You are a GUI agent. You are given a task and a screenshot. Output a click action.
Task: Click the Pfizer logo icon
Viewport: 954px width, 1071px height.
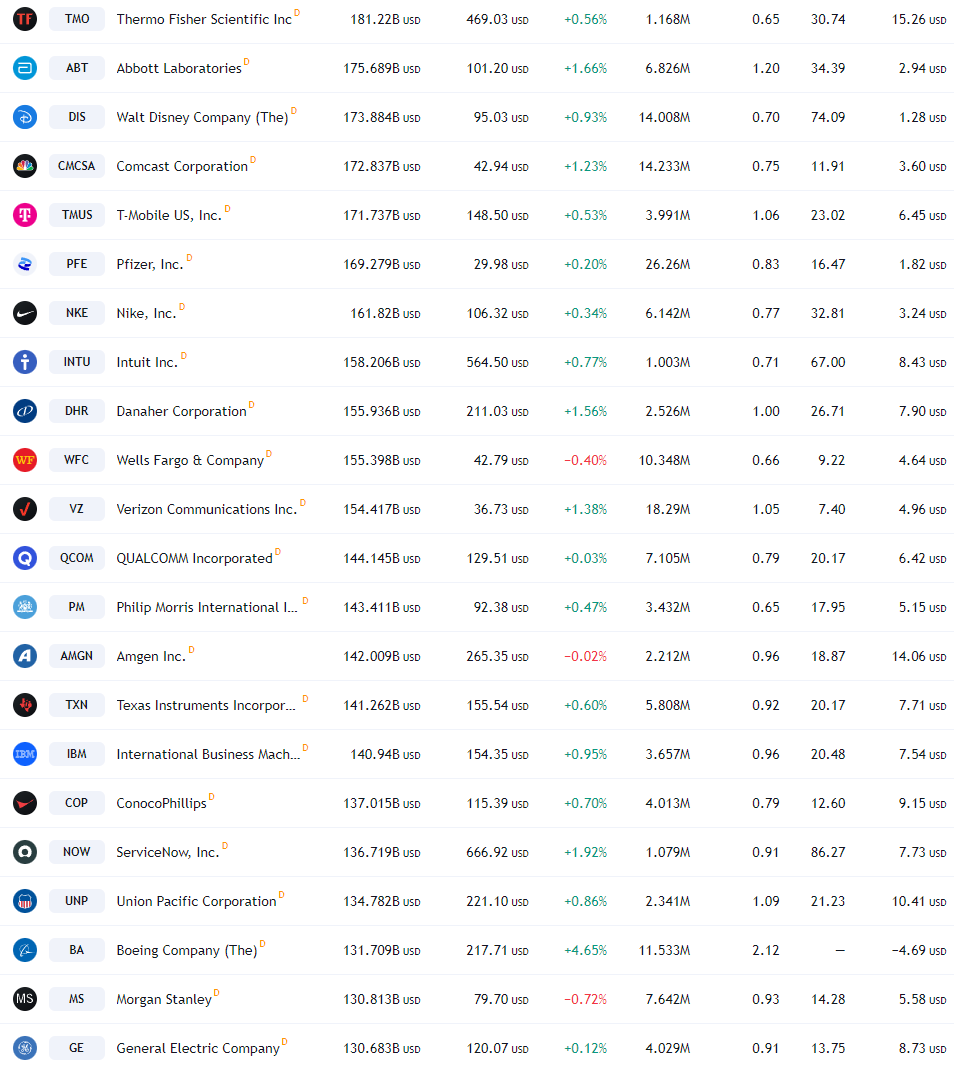25,264
